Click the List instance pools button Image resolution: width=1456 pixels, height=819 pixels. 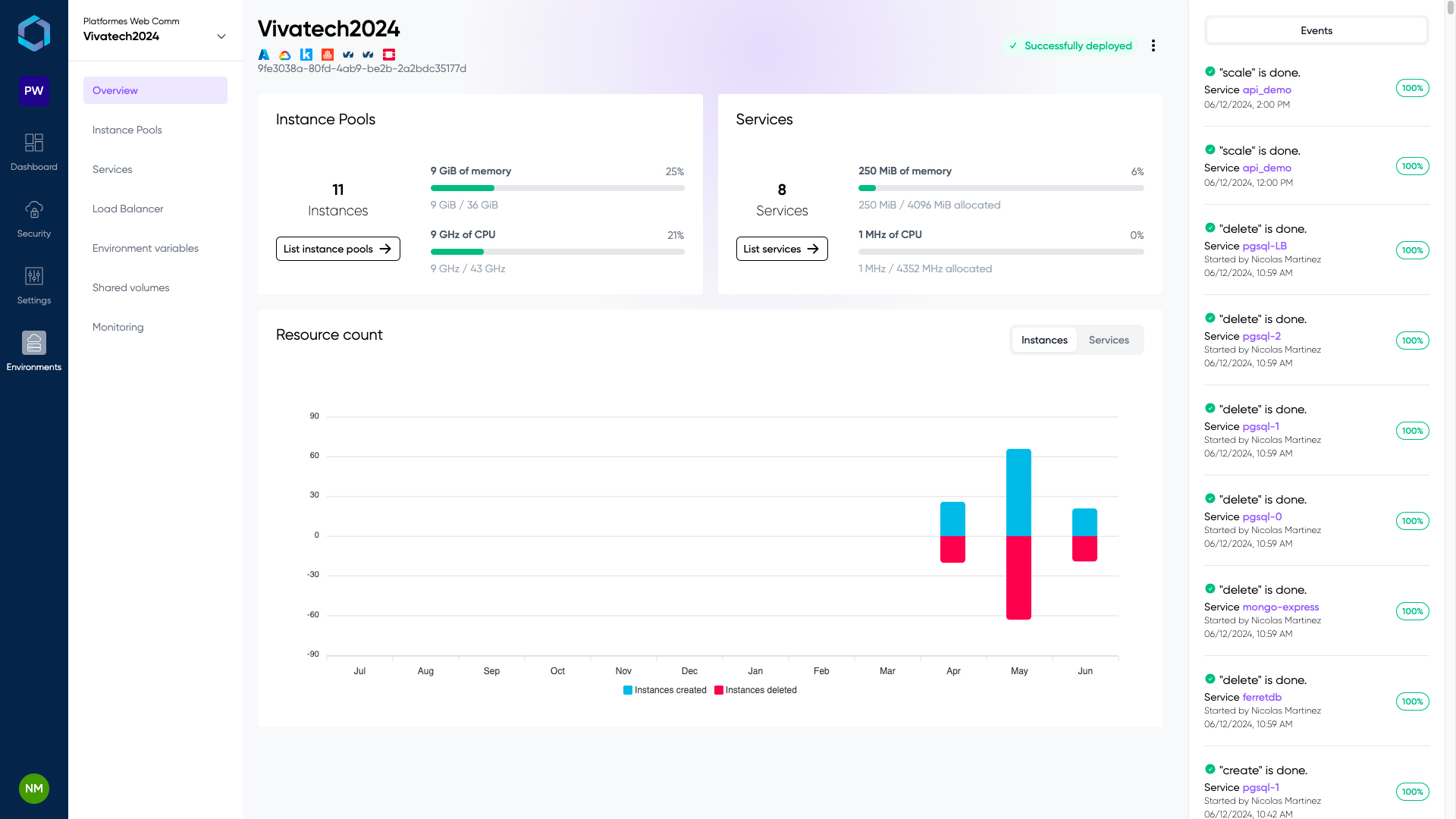coord(337,249)
